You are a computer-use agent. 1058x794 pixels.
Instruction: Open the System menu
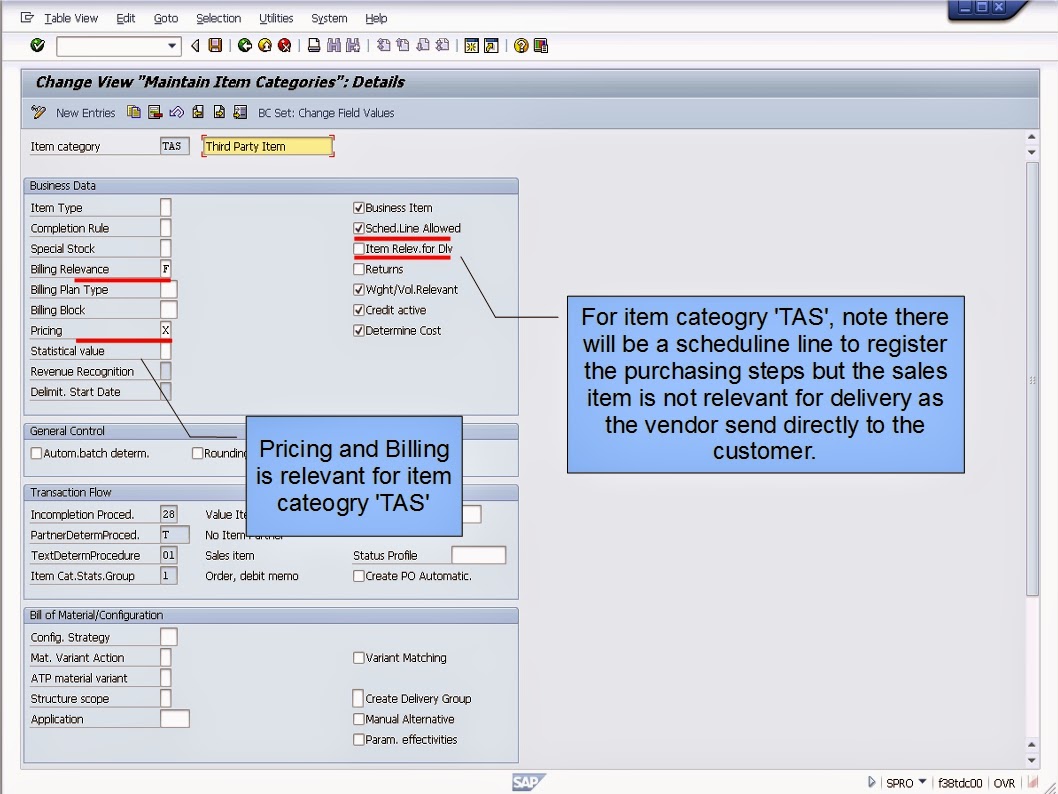(330, 17)
